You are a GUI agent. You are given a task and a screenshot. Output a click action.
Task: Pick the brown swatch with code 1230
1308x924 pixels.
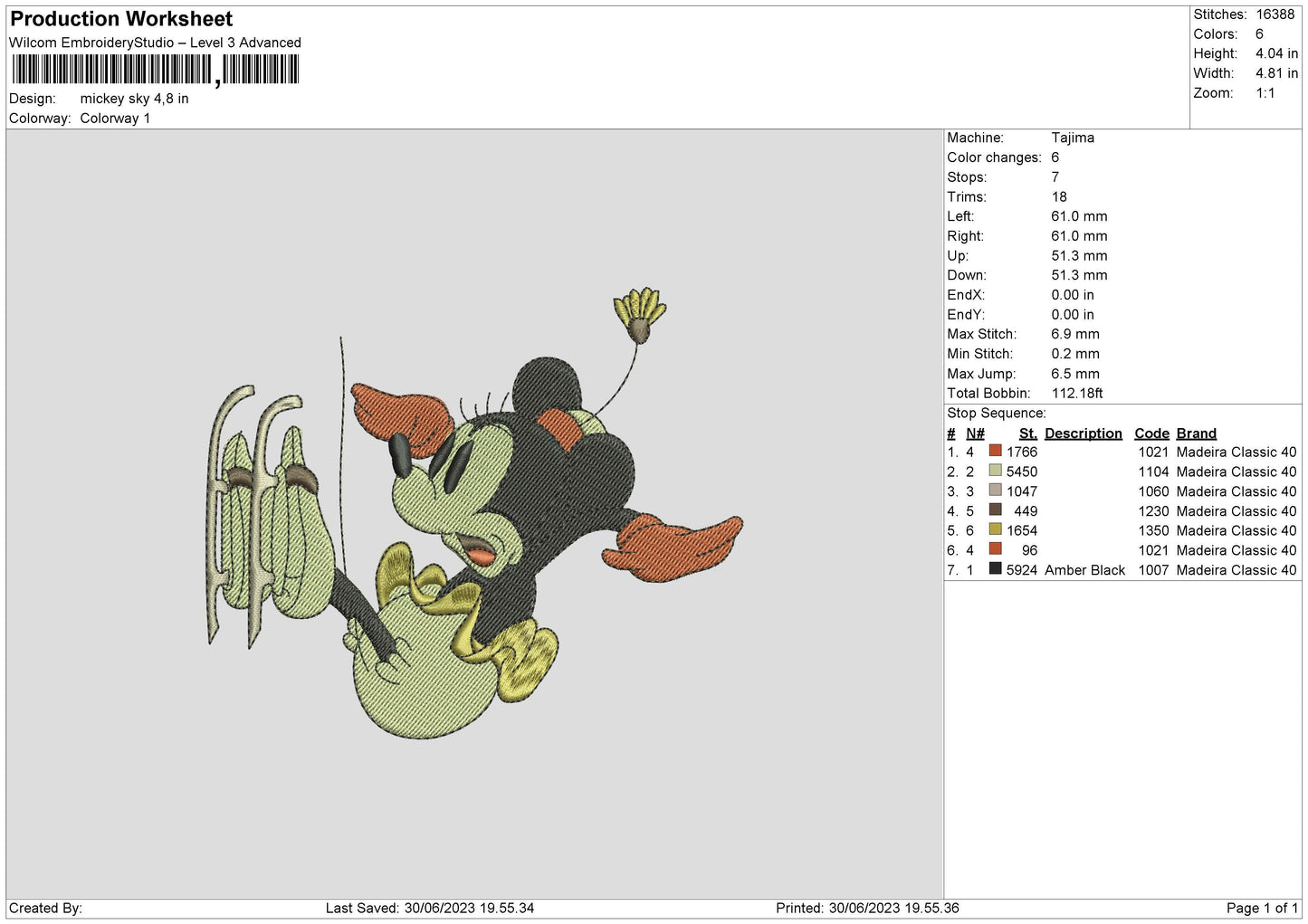tap(995, 510)
